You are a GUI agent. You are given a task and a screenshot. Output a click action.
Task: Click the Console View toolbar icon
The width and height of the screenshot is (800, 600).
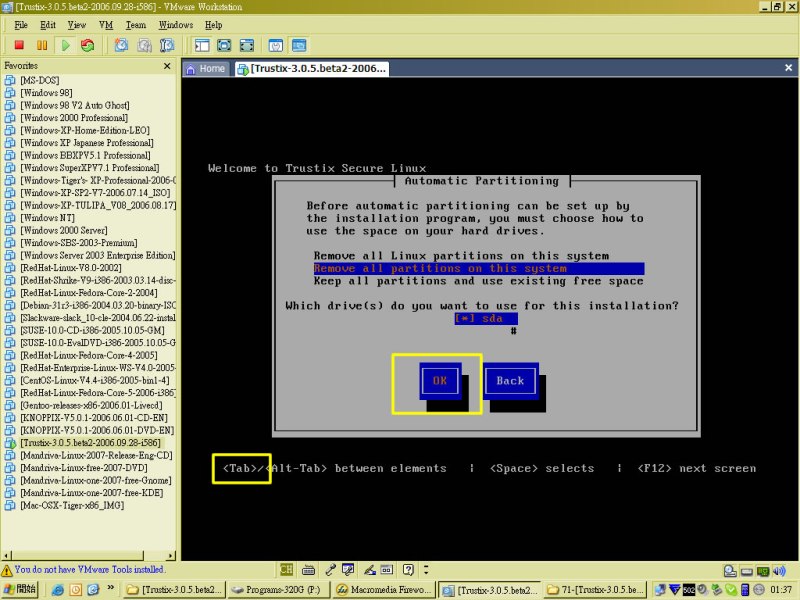tap(299, 45)
